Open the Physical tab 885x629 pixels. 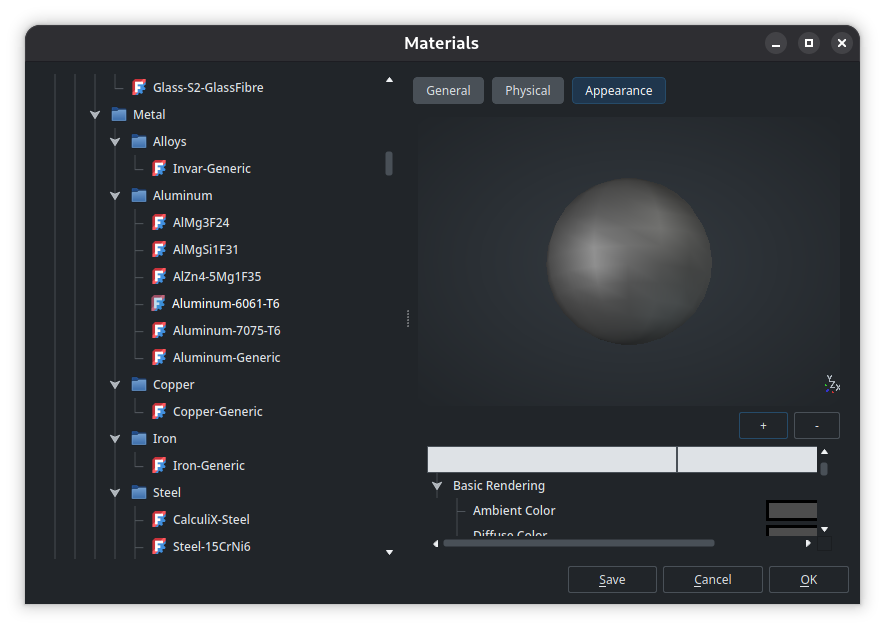pos(527,90)
